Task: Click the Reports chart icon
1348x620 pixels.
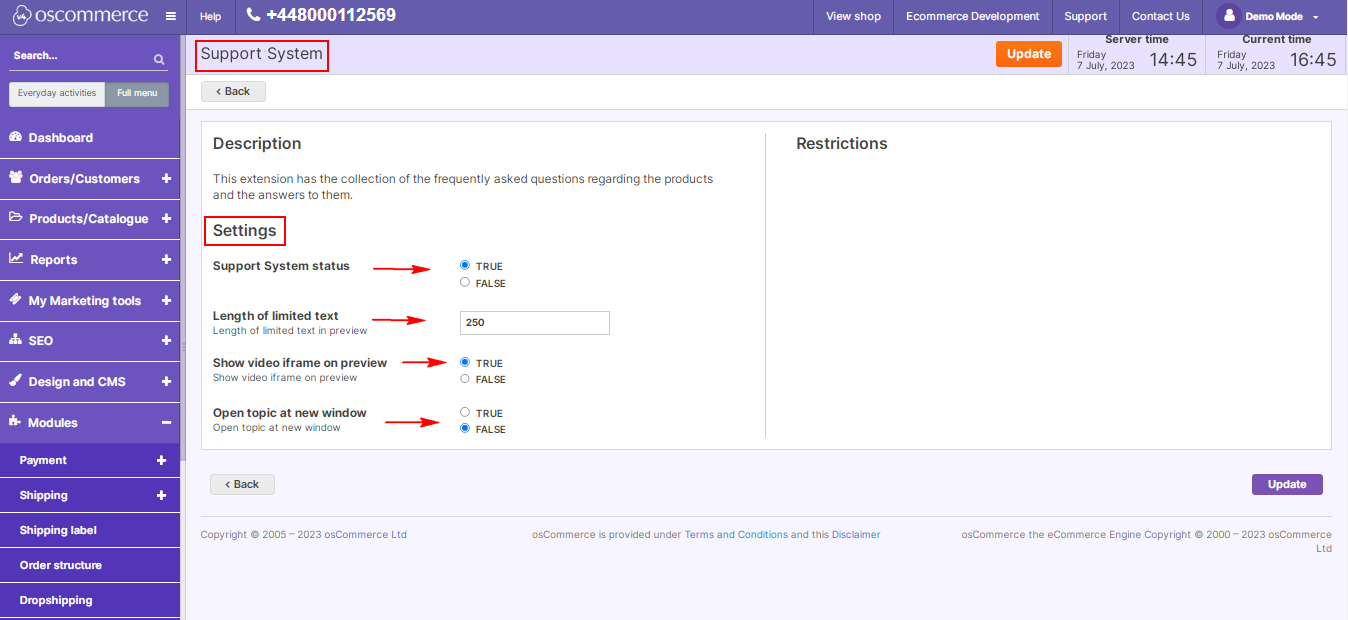Action: pyautogui.click(x=16, y=259)
